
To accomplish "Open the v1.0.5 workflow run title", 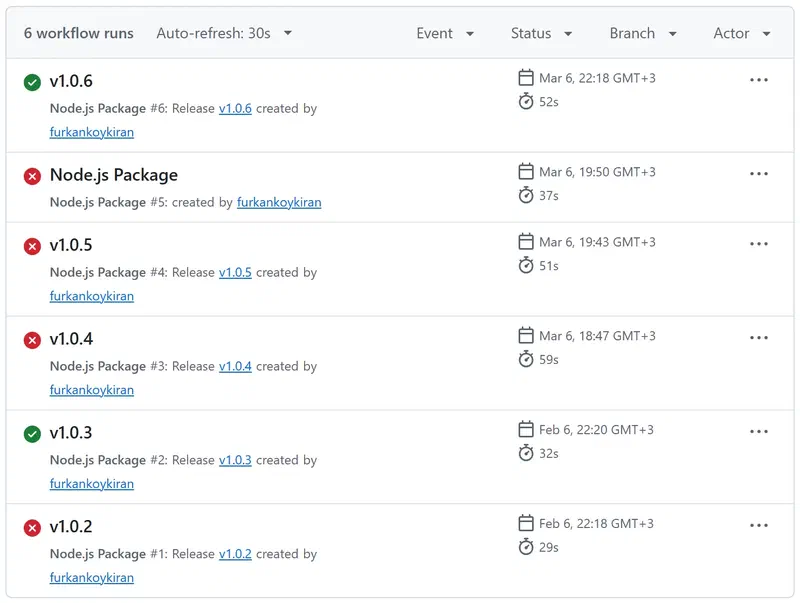I will [x=71, y=245].
